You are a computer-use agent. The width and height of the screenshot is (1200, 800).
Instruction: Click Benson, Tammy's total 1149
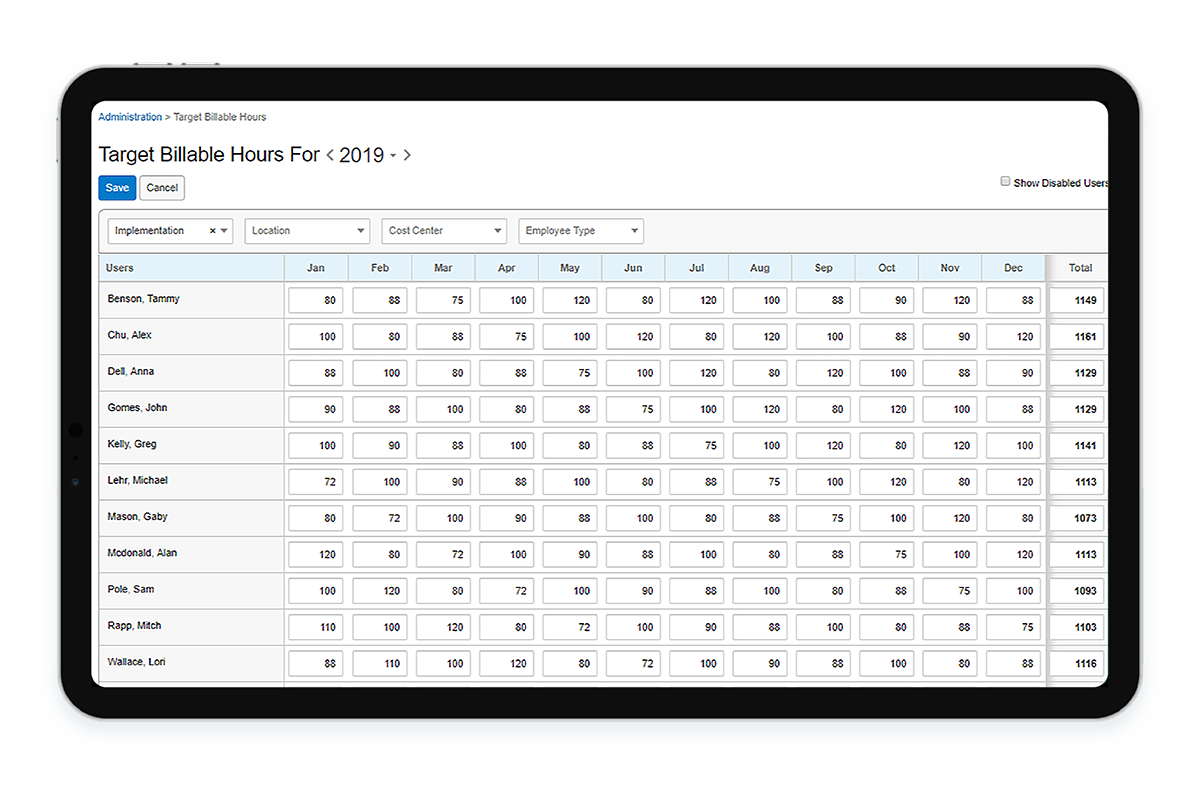point(1078,300)
